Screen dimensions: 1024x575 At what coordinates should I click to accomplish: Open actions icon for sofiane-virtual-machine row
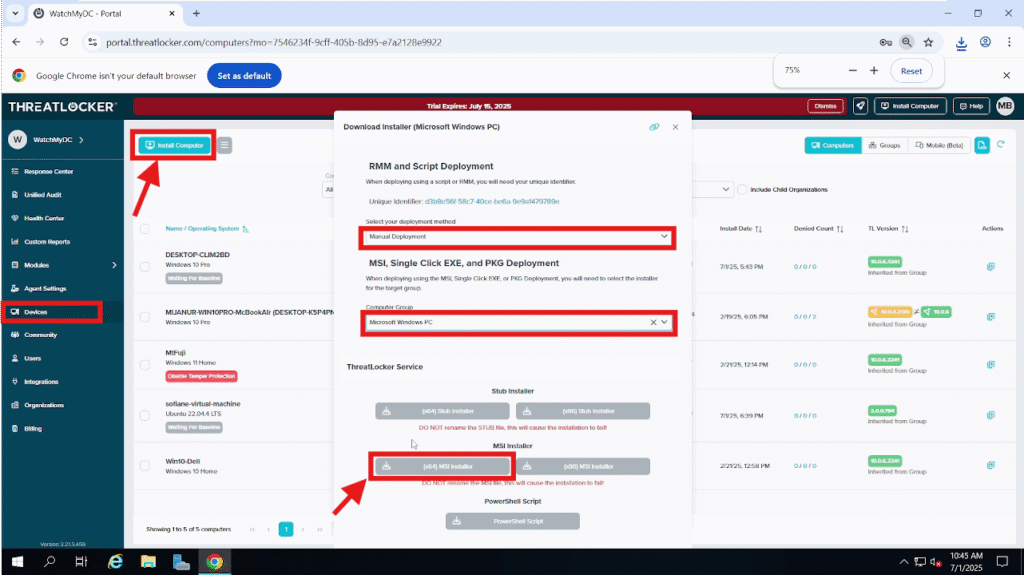[991, 416]
